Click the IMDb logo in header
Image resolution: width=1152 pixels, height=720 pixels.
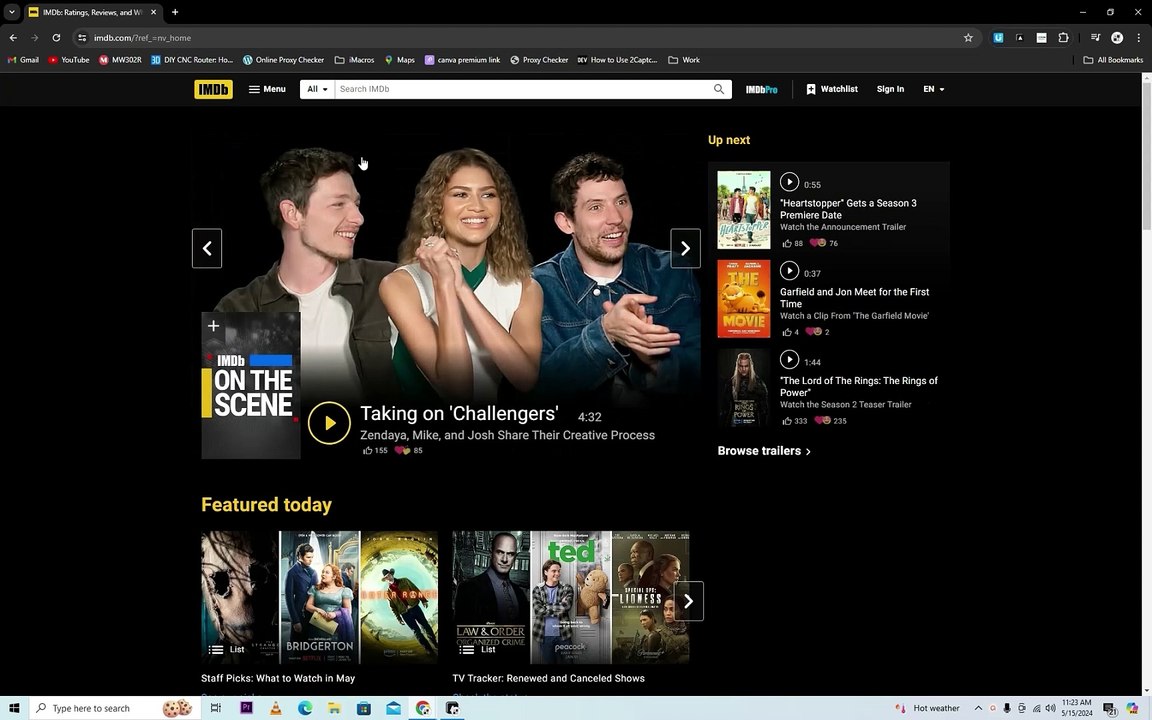(213, 89)
